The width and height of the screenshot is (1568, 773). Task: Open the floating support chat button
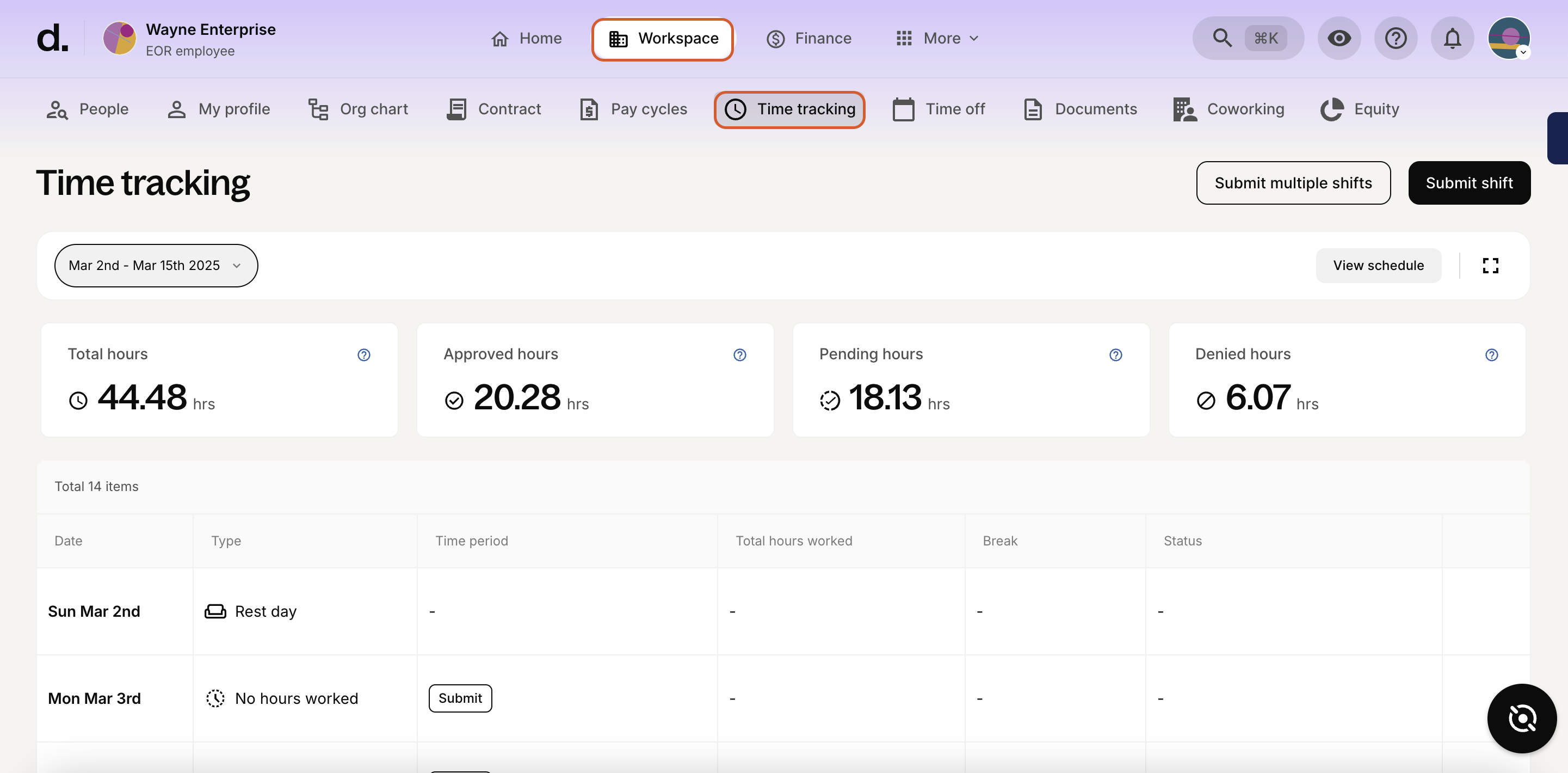1522,719
